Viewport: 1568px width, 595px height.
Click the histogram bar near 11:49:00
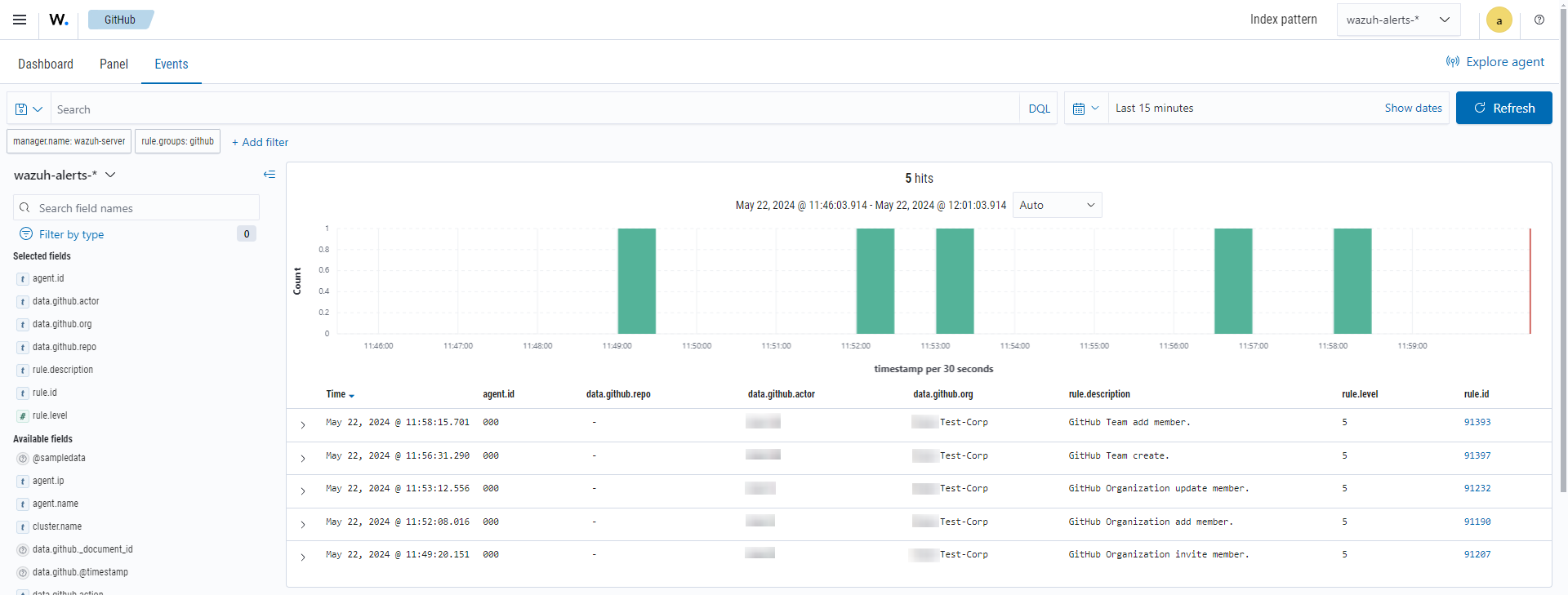click(x=636, y=281)
